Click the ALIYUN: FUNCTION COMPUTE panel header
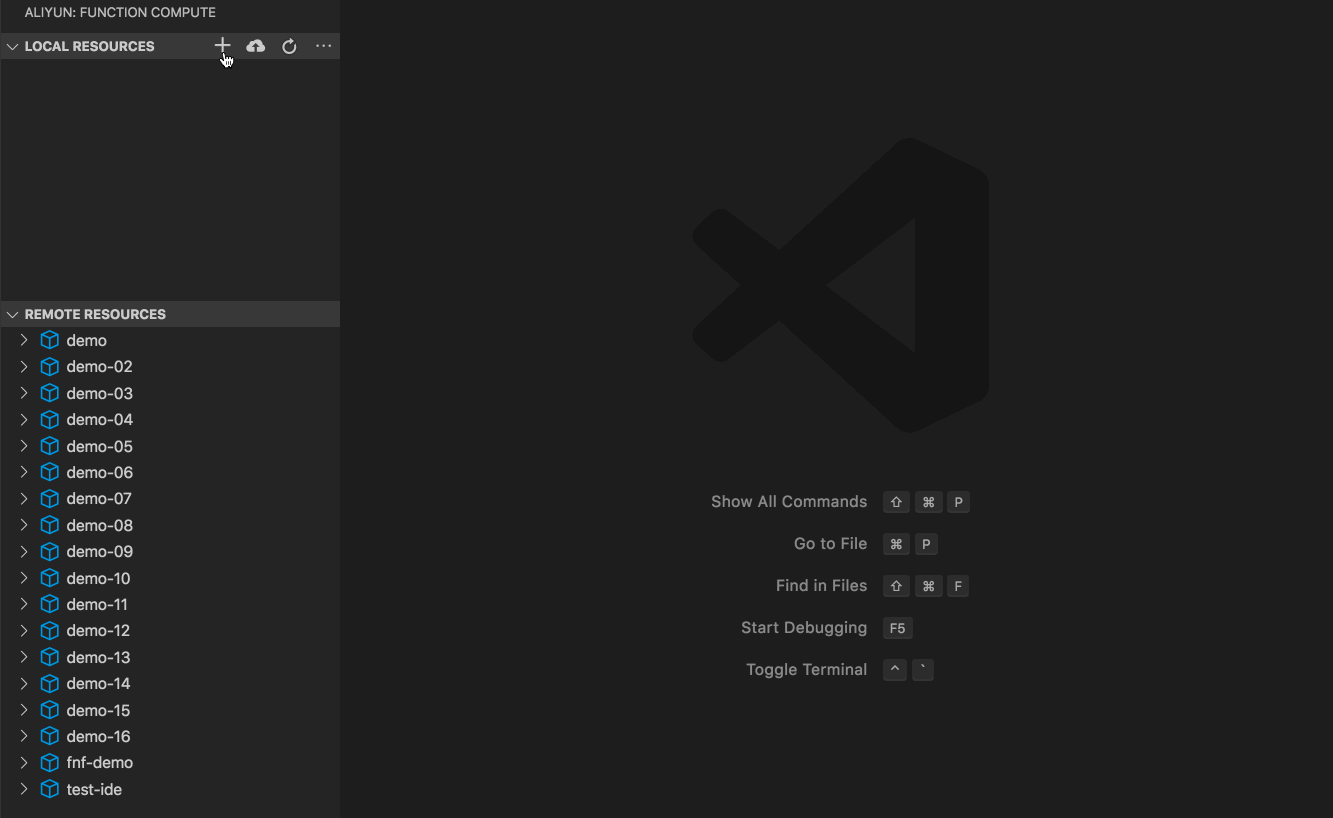 [x=120, y=12]
